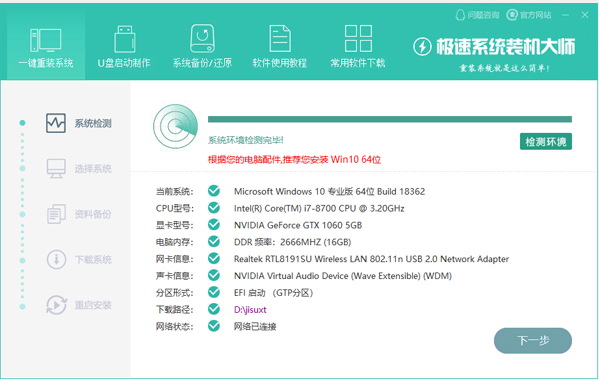
Task: Click the detection progress bar
Action: [390, 120]
